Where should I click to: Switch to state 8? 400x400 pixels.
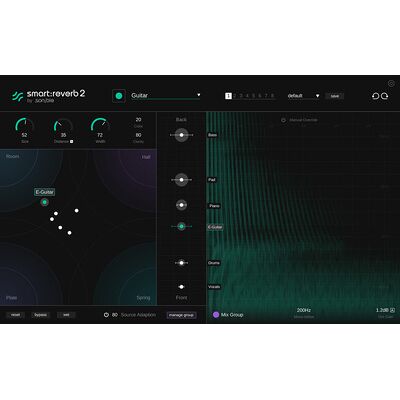tap(273, 96)
